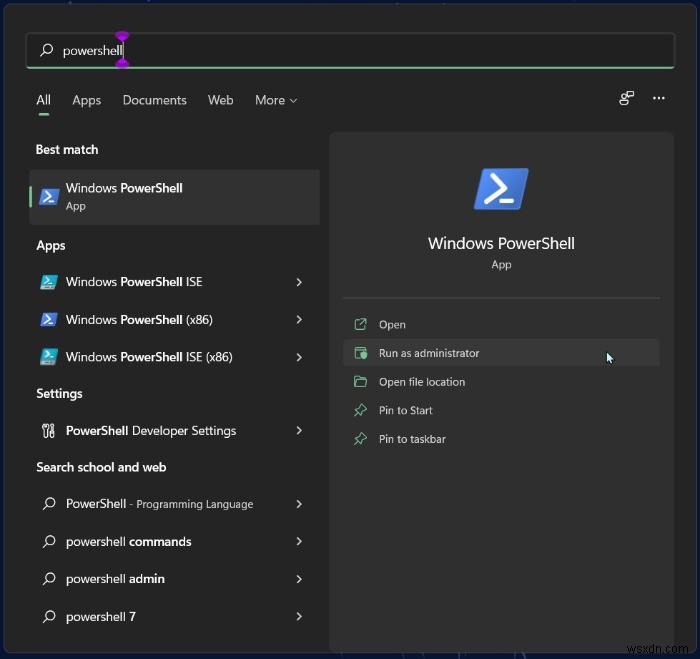Expand arrow for powershell commands suggestion
Image resolution: width=700 pixels, height=659 pixels.
[299, 542]
